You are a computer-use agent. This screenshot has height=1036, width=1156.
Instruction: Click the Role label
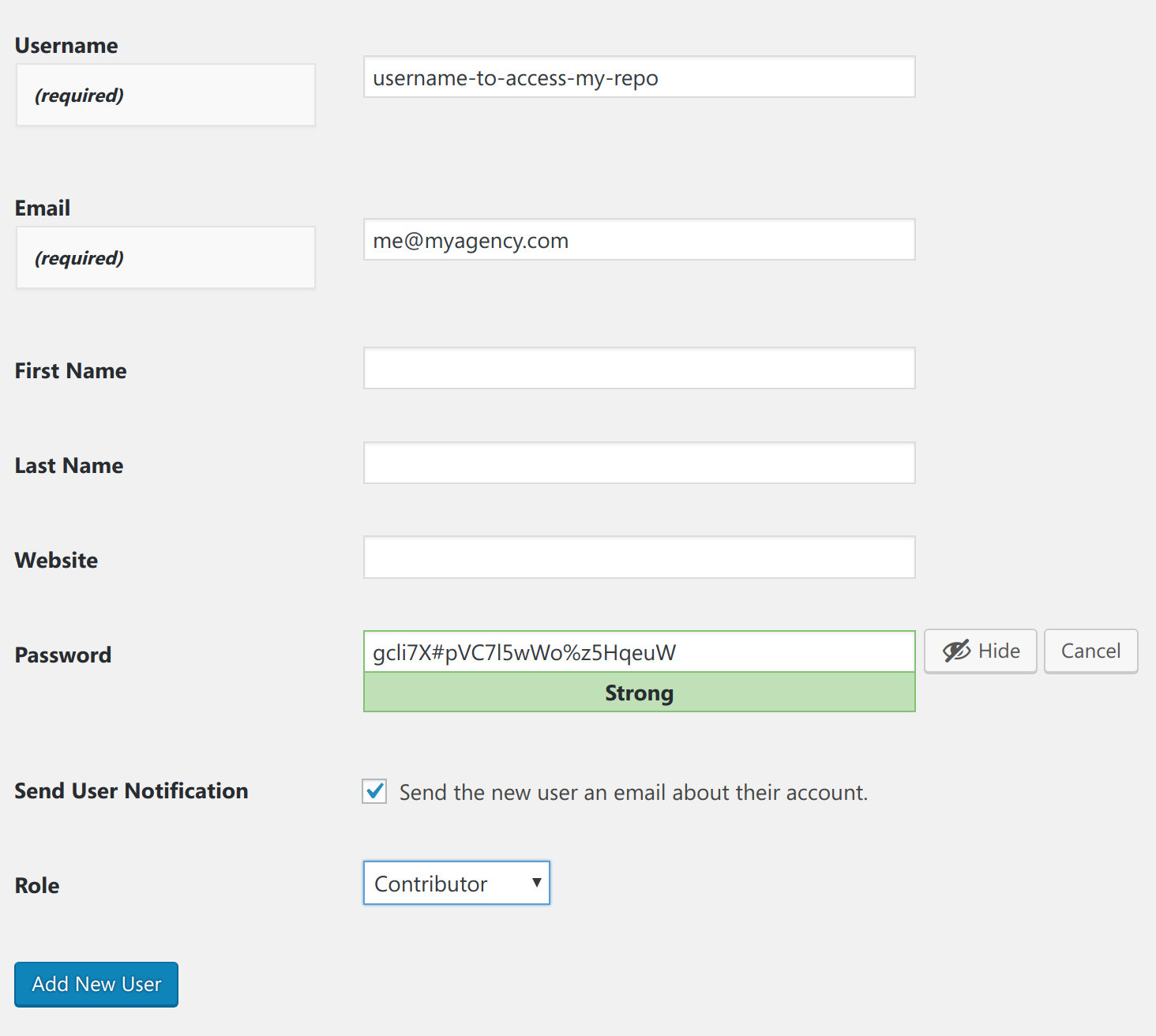click(37, 886)
